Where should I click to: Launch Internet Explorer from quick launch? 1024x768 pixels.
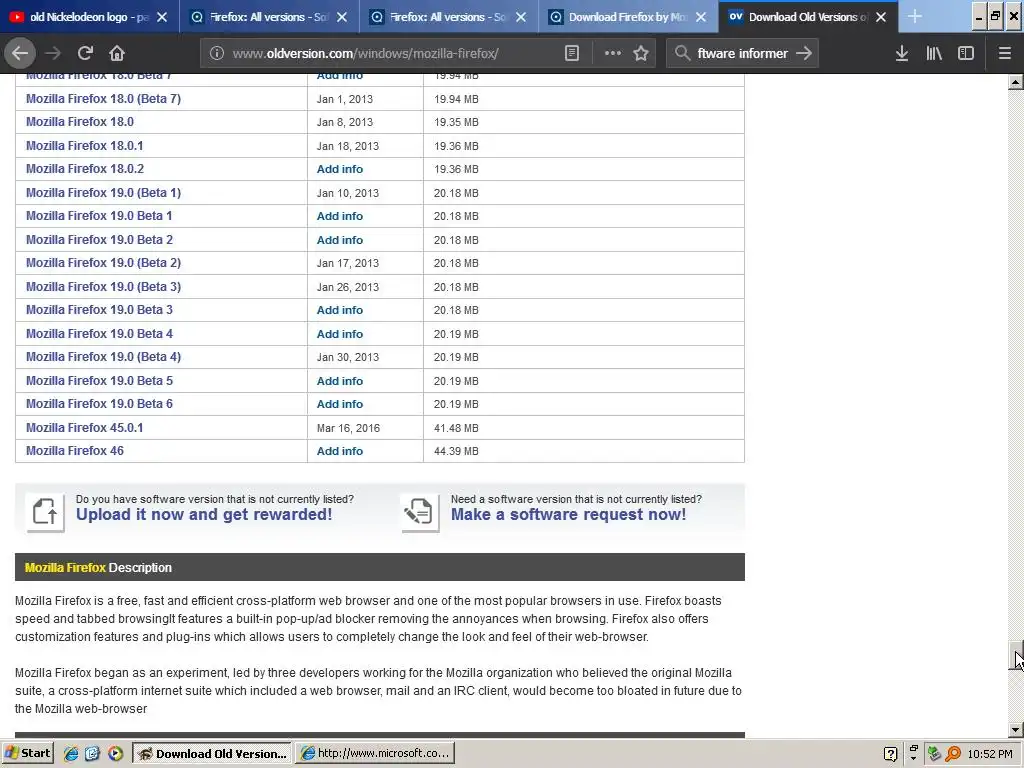(71, 754)
